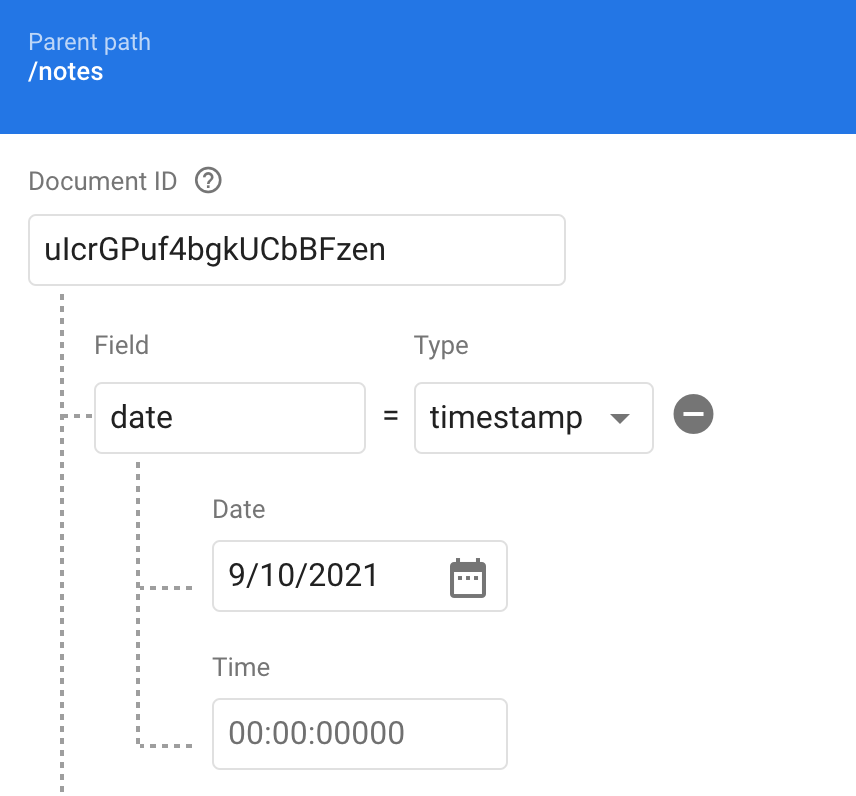The width and height of the screenshot is (856, 796).
Task: Remove the date field with minus icon
Action: [693, 414]
